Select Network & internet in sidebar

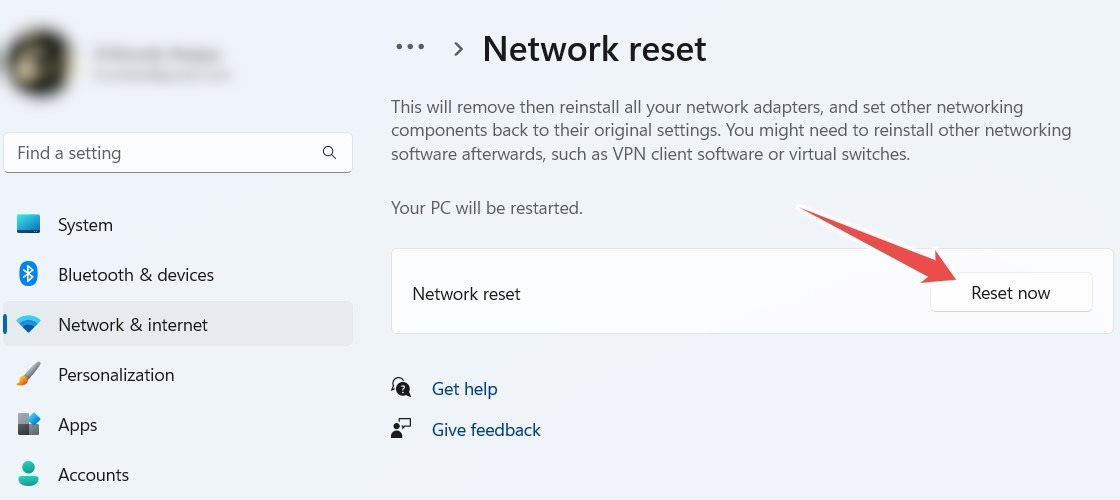pyautogui.click(x=178, y=324)
